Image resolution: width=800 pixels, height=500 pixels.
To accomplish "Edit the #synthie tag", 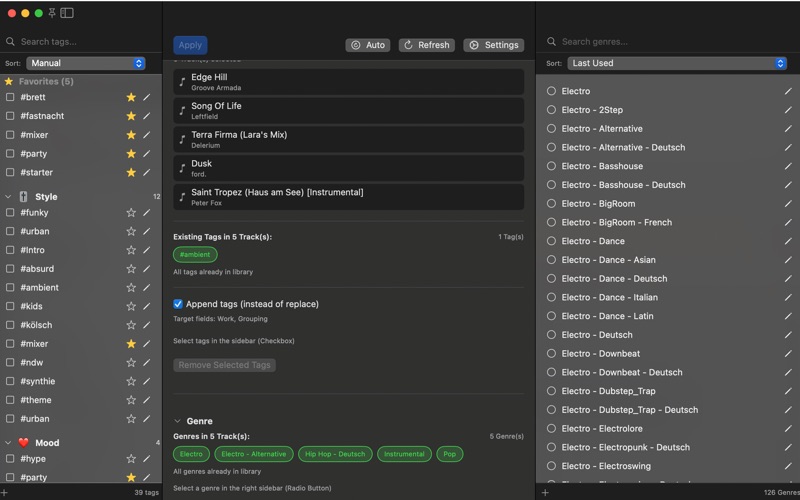I will coord(146,381).
